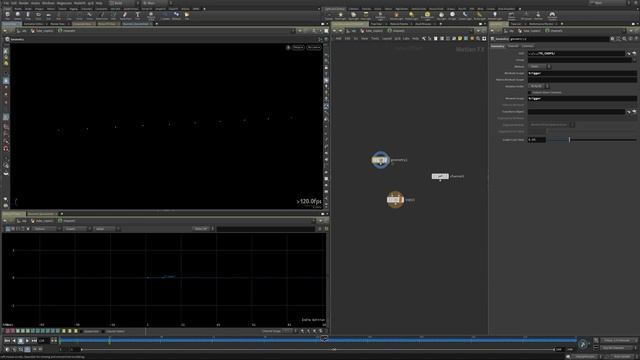This screenshot has height=360, width=640.
Task: Play the animation forward
Action: click(27, 340)
